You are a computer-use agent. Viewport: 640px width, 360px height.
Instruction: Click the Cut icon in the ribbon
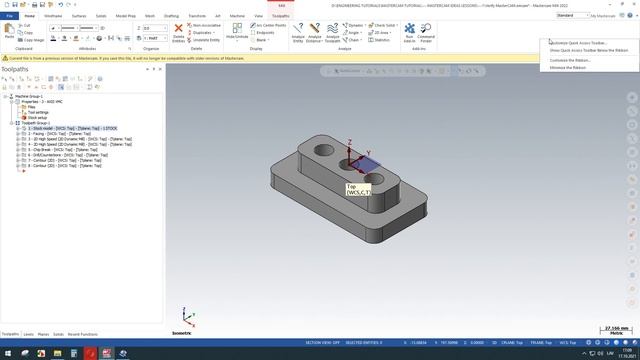coord(21,25)
